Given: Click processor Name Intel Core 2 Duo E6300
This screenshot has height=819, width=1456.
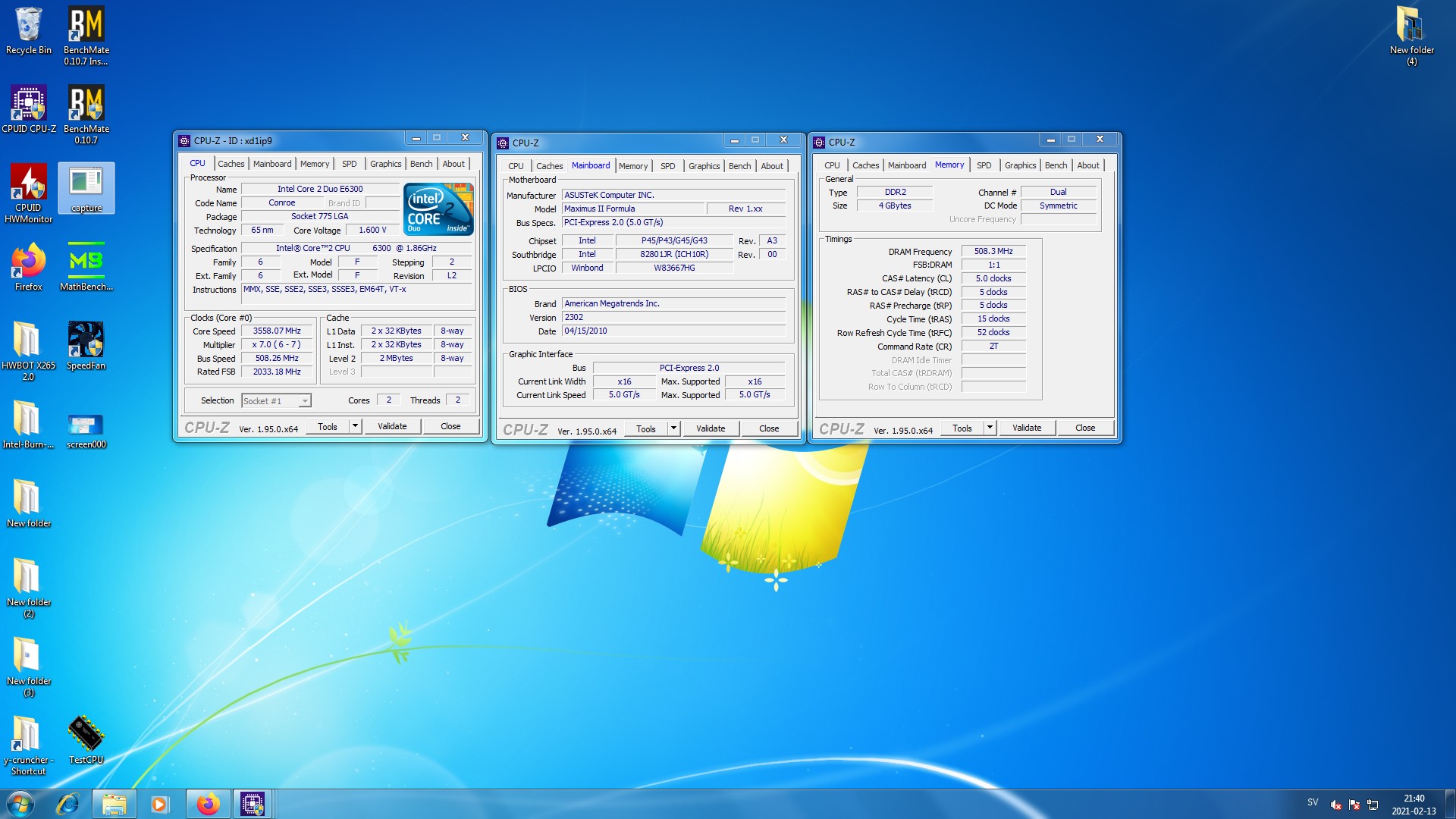Looking at the screenshot, I should pos(320,190).
